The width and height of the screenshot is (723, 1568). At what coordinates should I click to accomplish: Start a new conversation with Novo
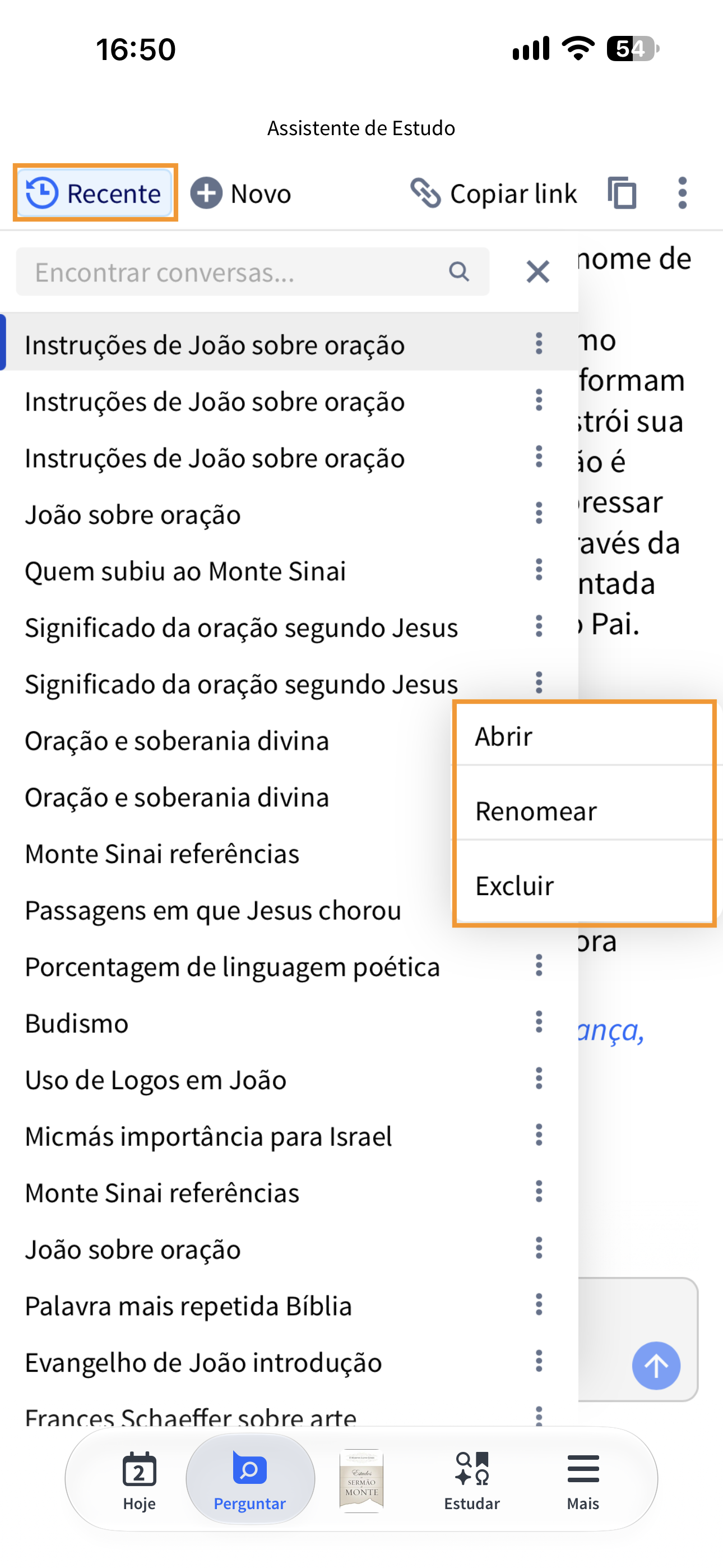point(241,193)
